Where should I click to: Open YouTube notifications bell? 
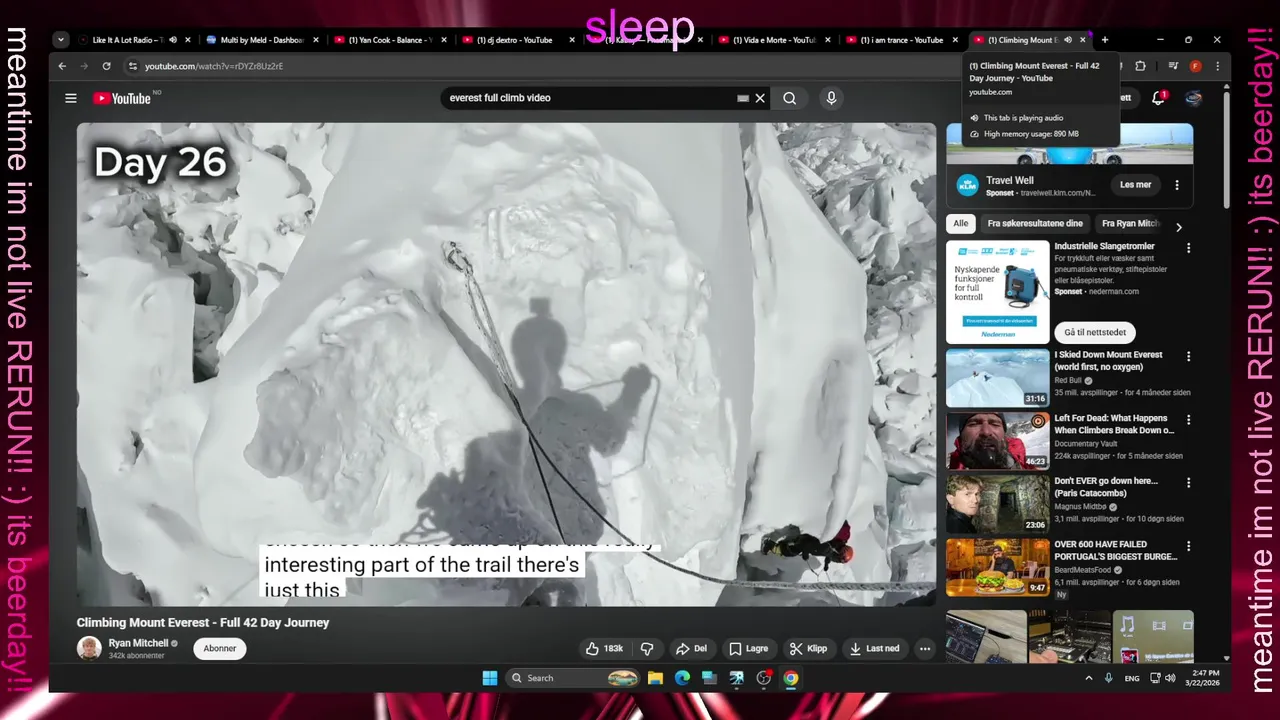(x=1158, y=98)
